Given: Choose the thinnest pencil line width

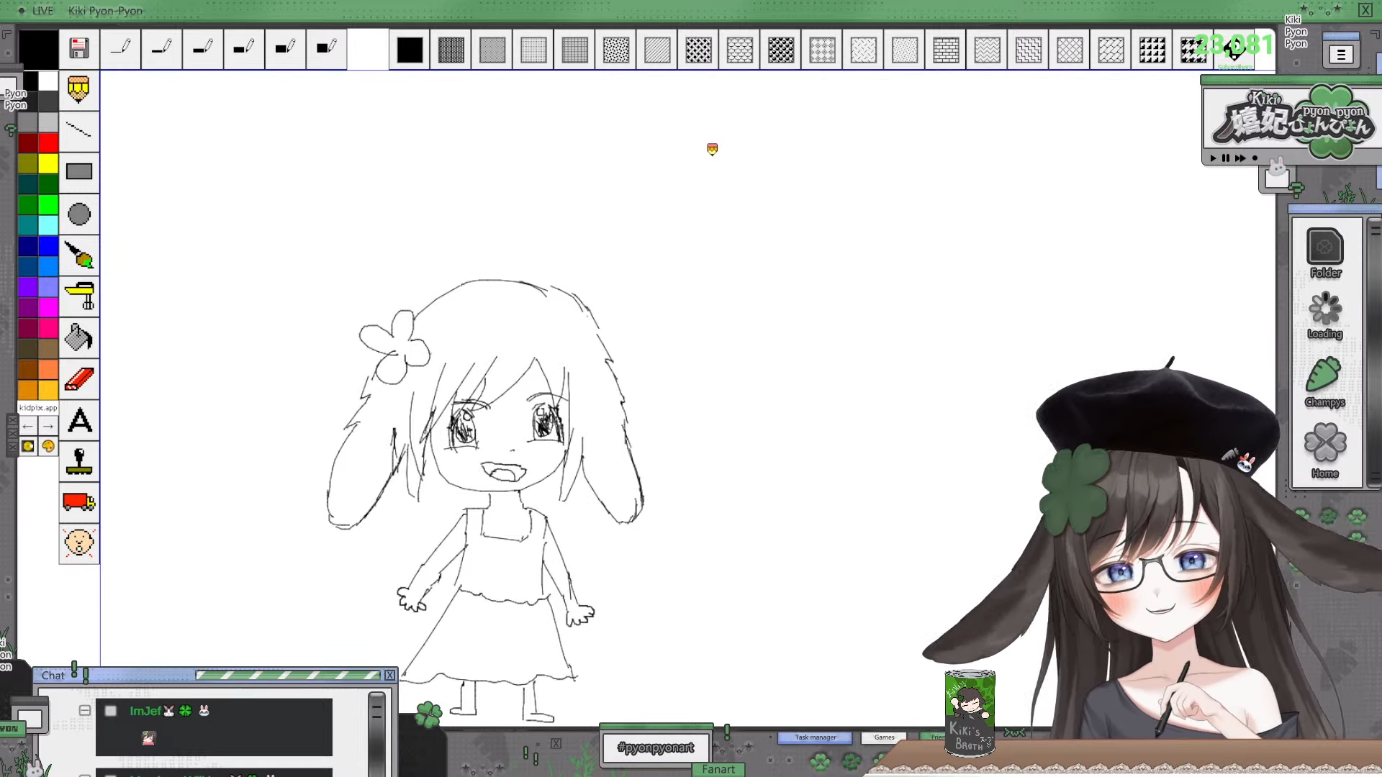Looking at the screenshot, I should click(x=121, y=48).
